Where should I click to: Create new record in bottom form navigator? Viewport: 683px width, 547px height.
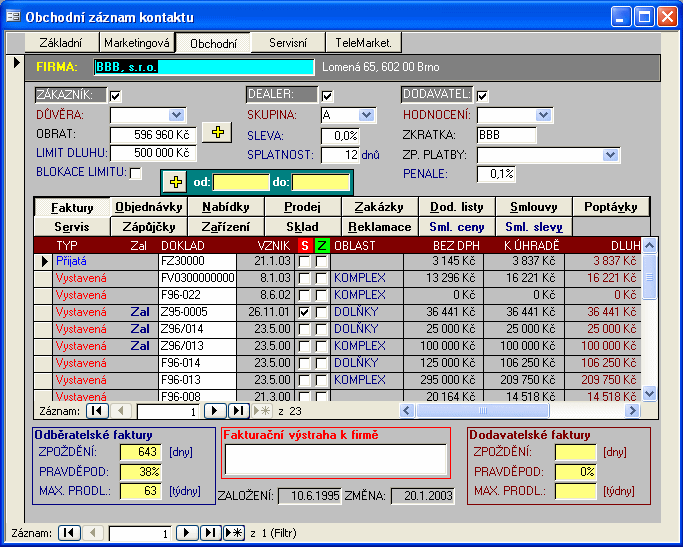pyautogui.click(x=234, y=533)
